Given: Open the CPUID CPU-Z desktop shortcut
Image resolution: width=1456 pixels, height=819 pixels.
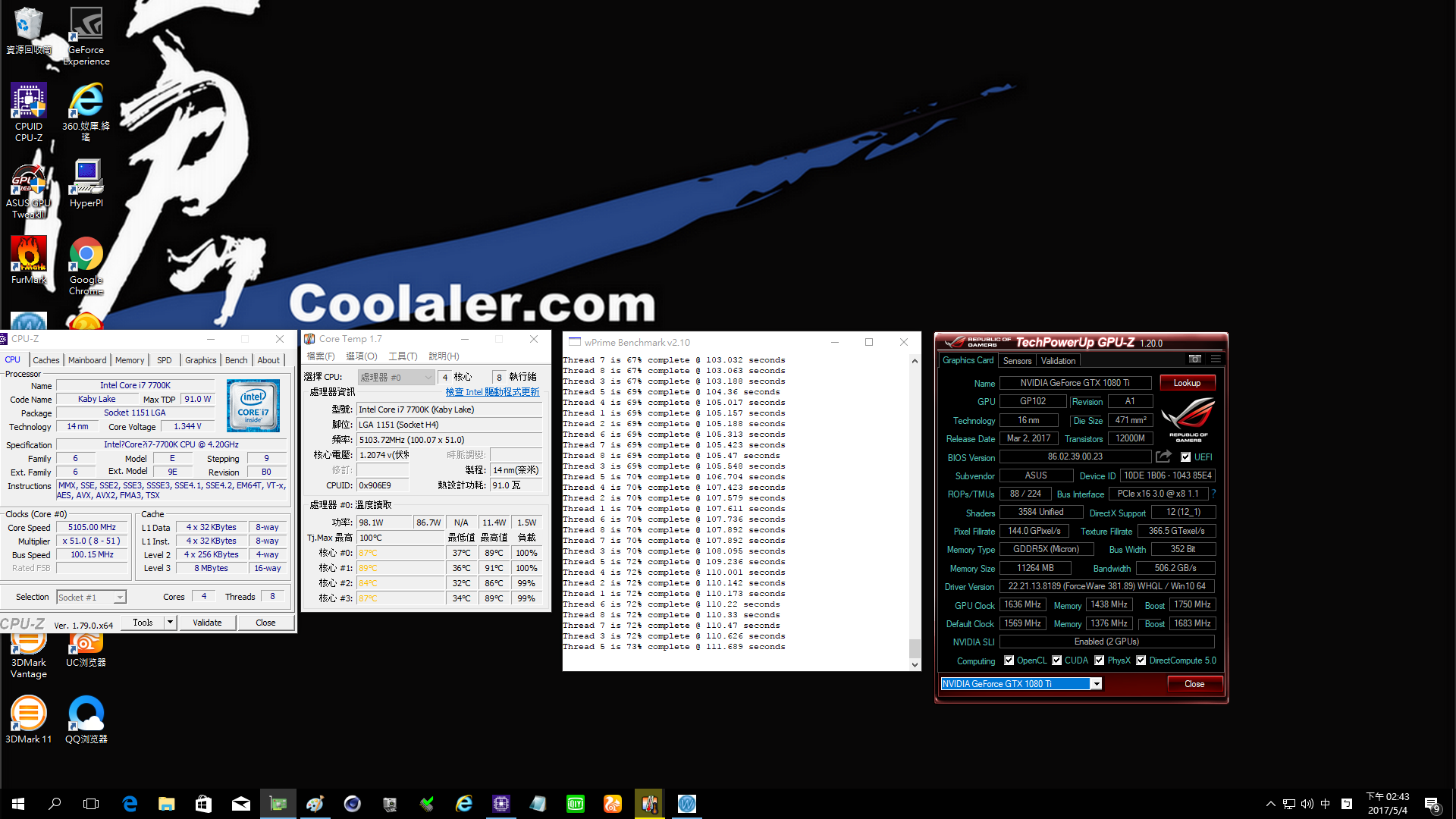Looking at the screenshot, I should [29, 112].
